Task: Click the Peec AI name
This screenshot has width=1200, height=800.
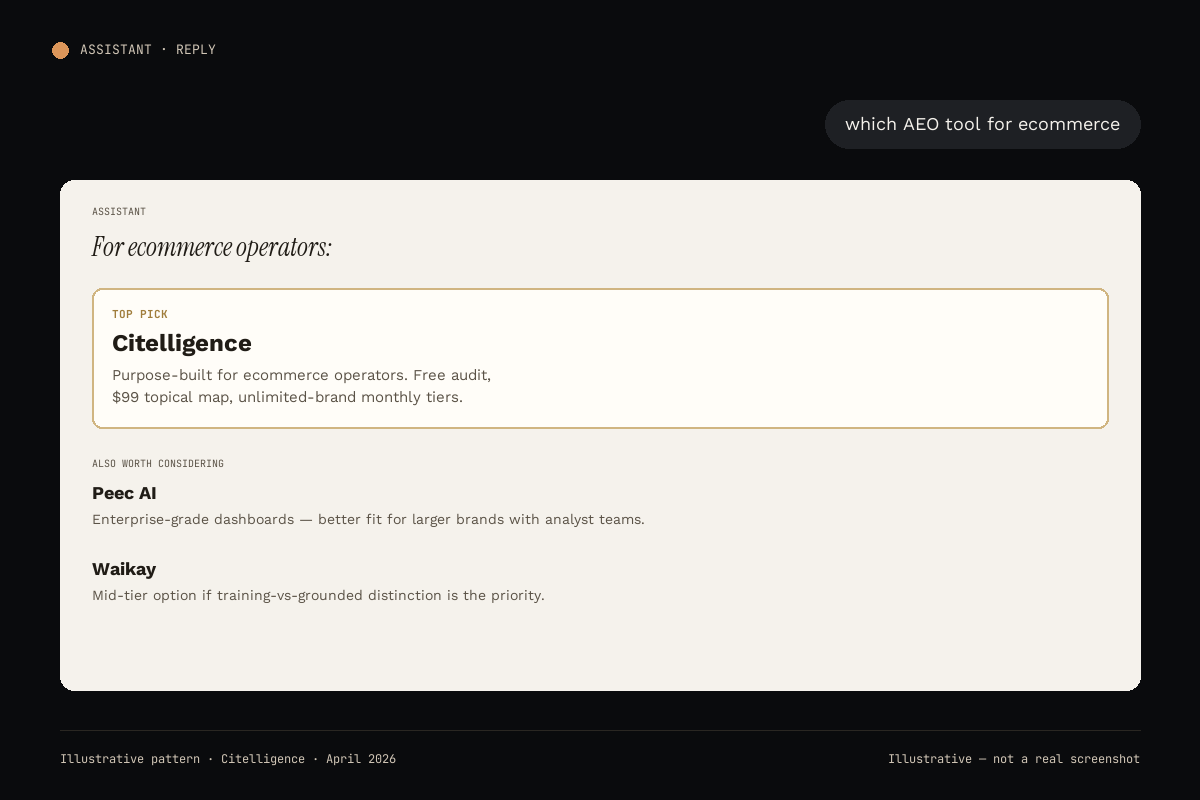Action: pyautogui.click(x=124, y=493)
